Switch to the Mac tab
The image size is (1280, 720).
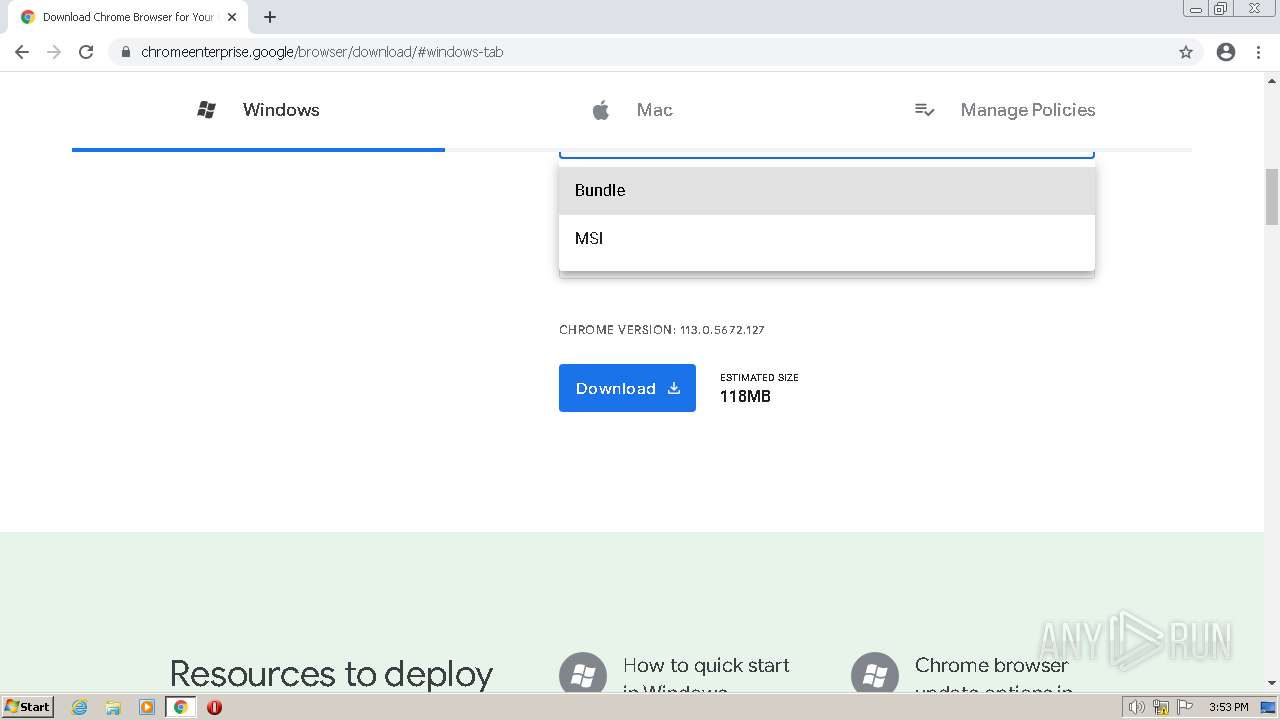pyautogui.click(x=632, y=110)
